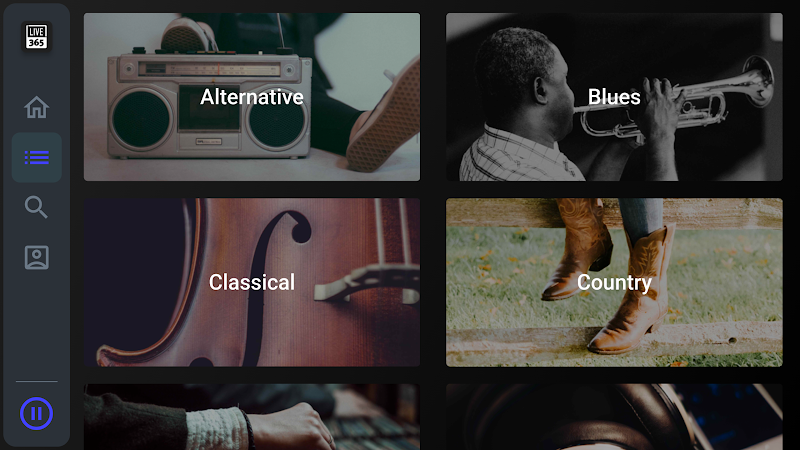Open the Classical genre tile
The image size is (800, 450).
252,282
